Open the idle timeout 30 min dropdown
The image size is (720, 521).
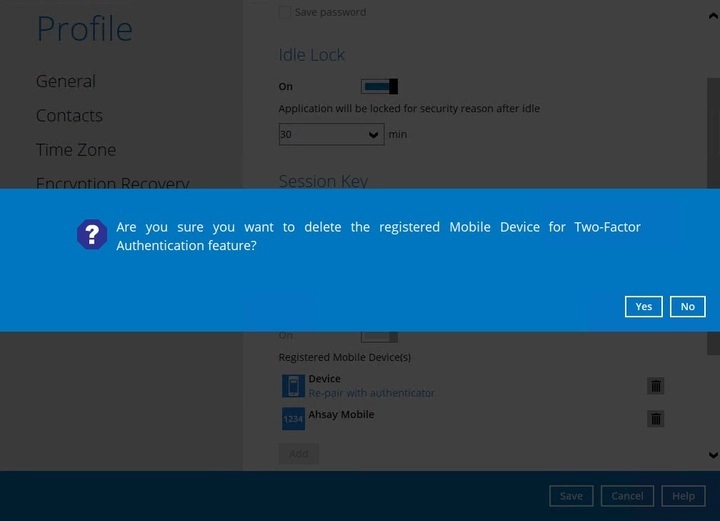331,134
